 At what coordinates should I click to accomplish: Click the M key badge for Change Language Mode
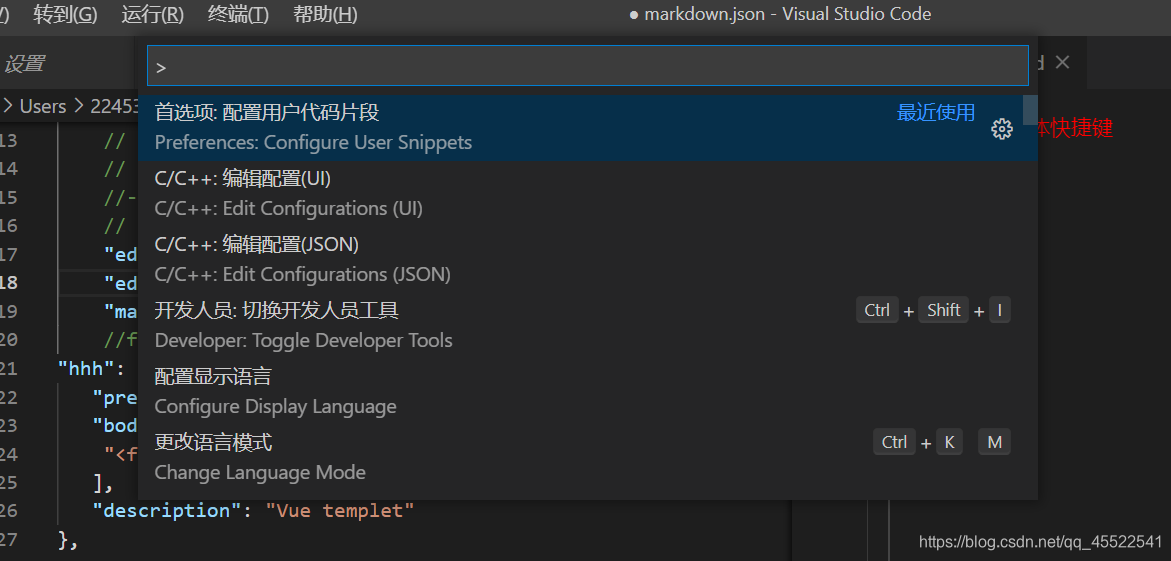[994, 442]
